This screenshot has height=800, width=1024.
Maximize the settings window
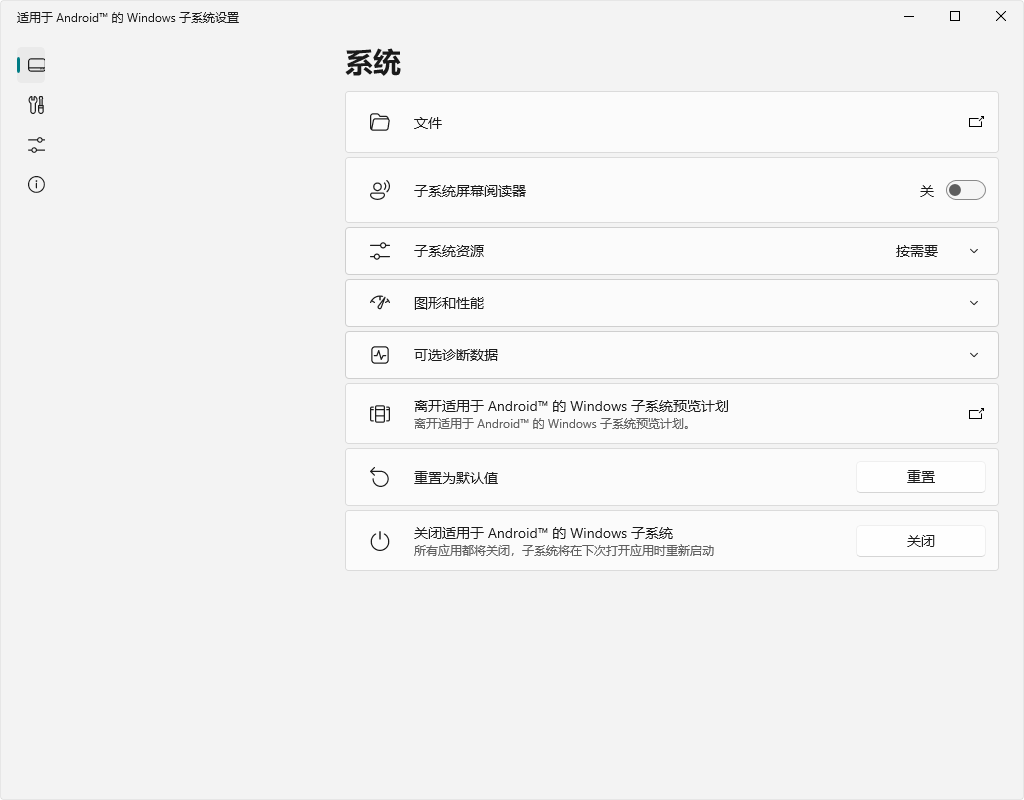955,16
